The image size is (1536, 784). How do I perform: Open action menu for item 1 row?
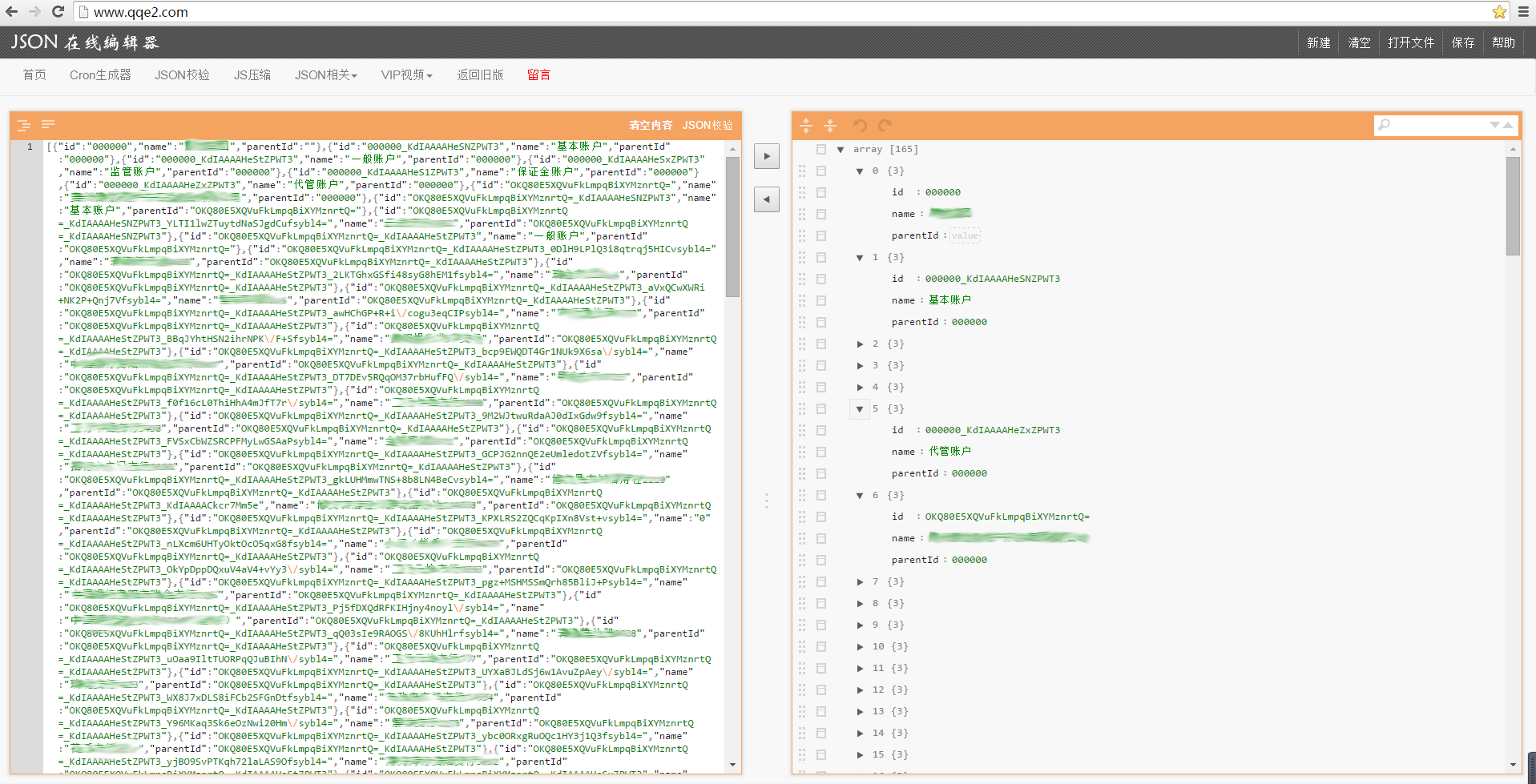pyautogui.click(x=821, y=257)
